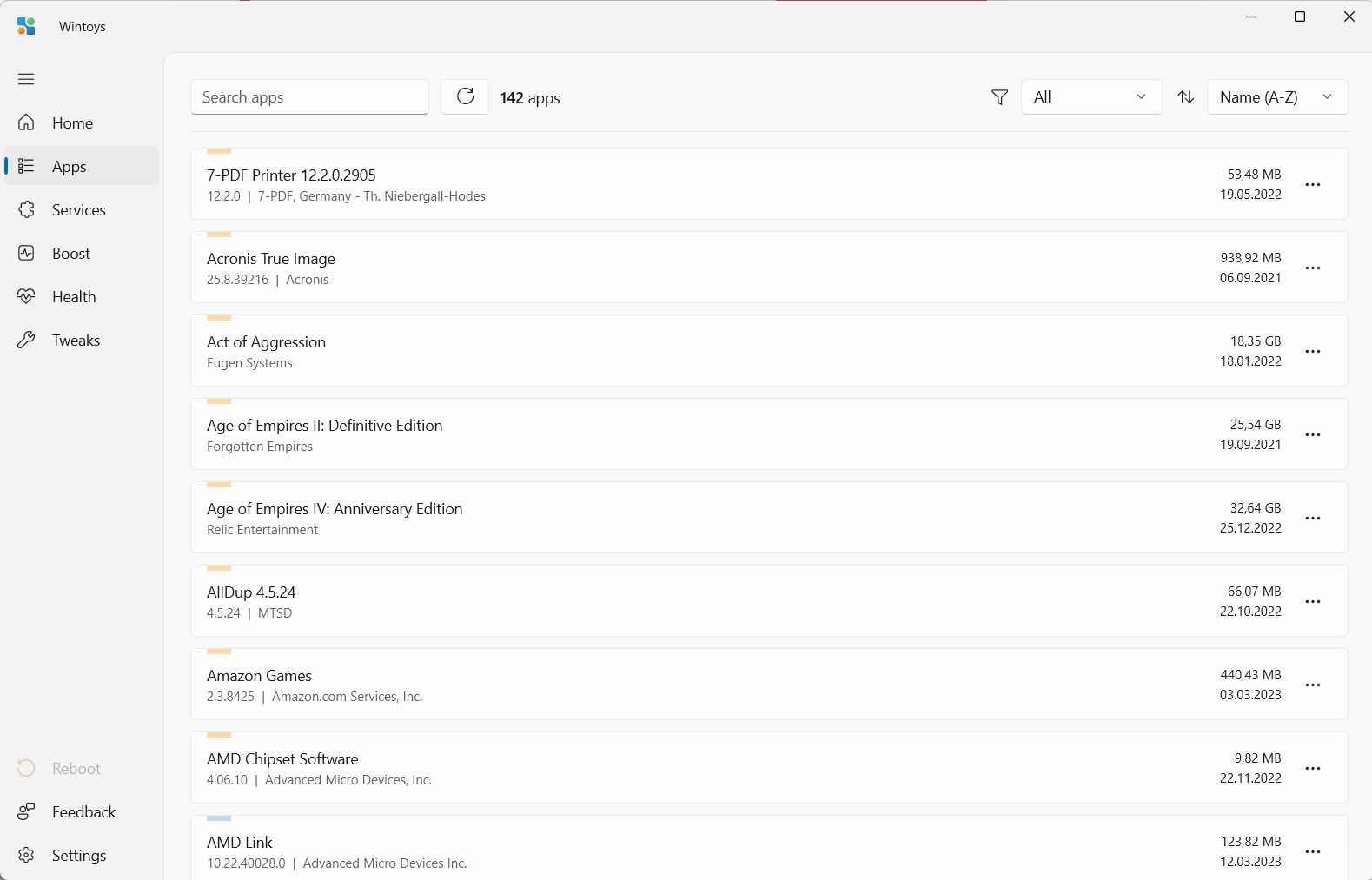Click the 18,35 GB size value

point(1256,341)
